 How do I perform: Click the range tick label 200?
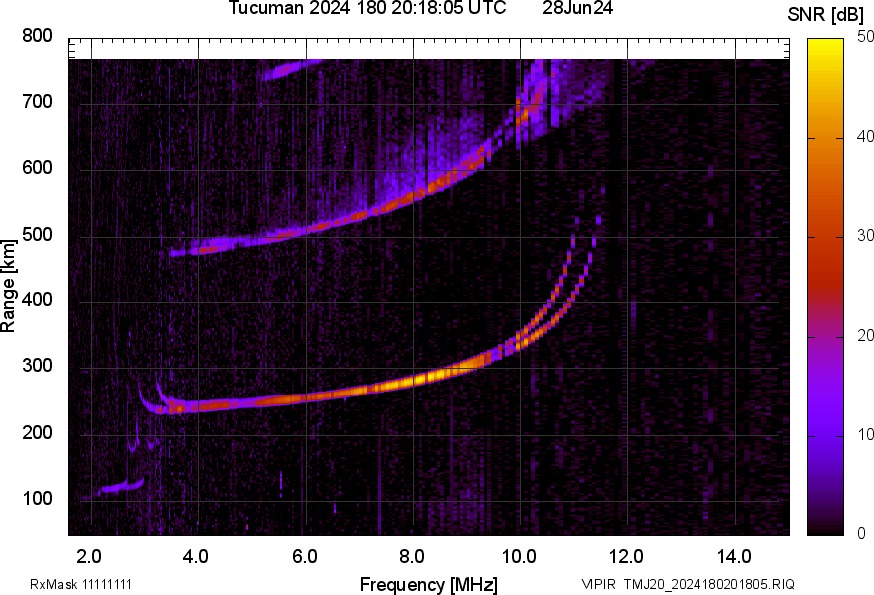pyautogui.click(x=37, y=433)
